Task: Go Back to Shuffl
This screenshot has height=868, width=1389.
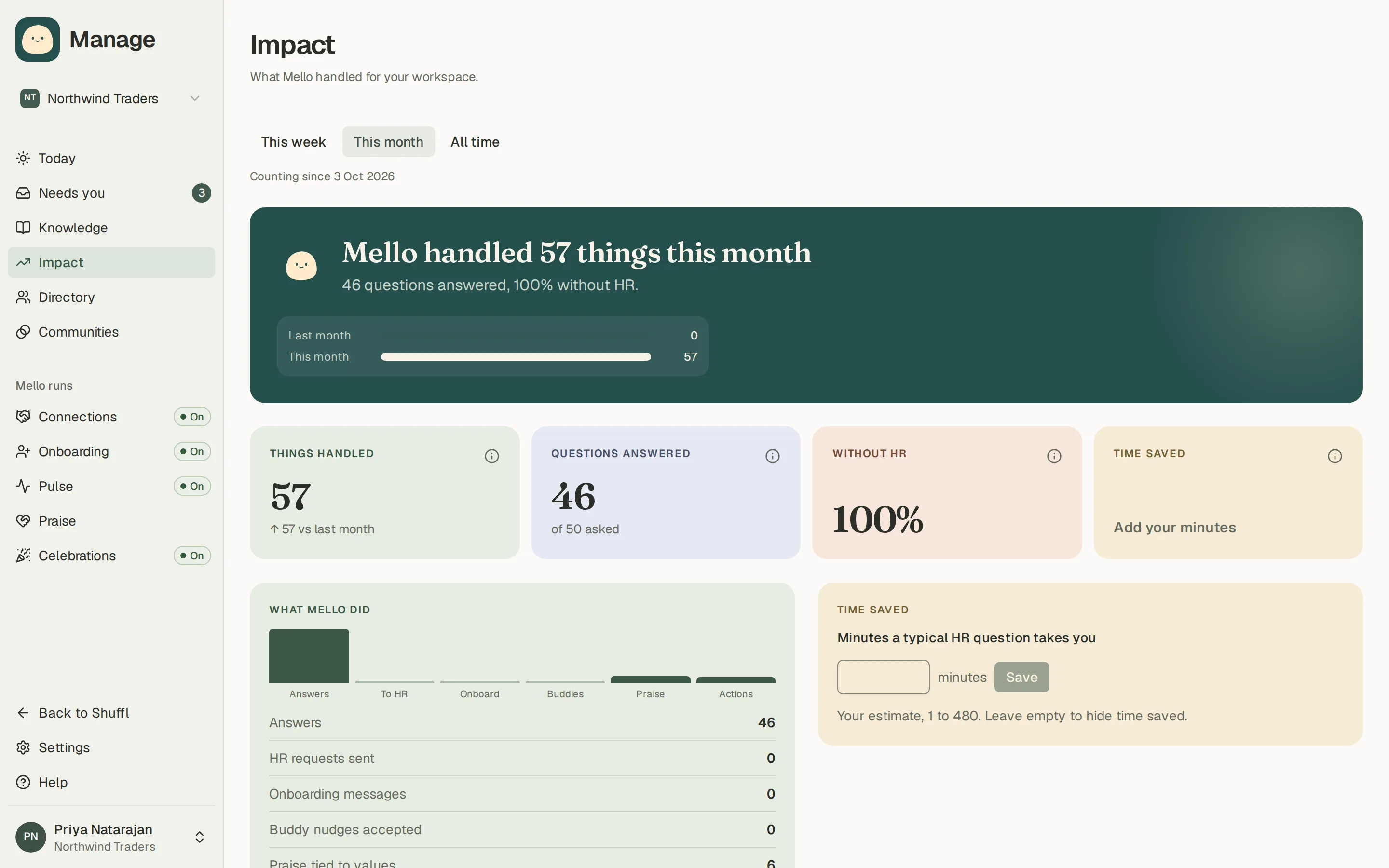Action: click(x=111, y=713)
